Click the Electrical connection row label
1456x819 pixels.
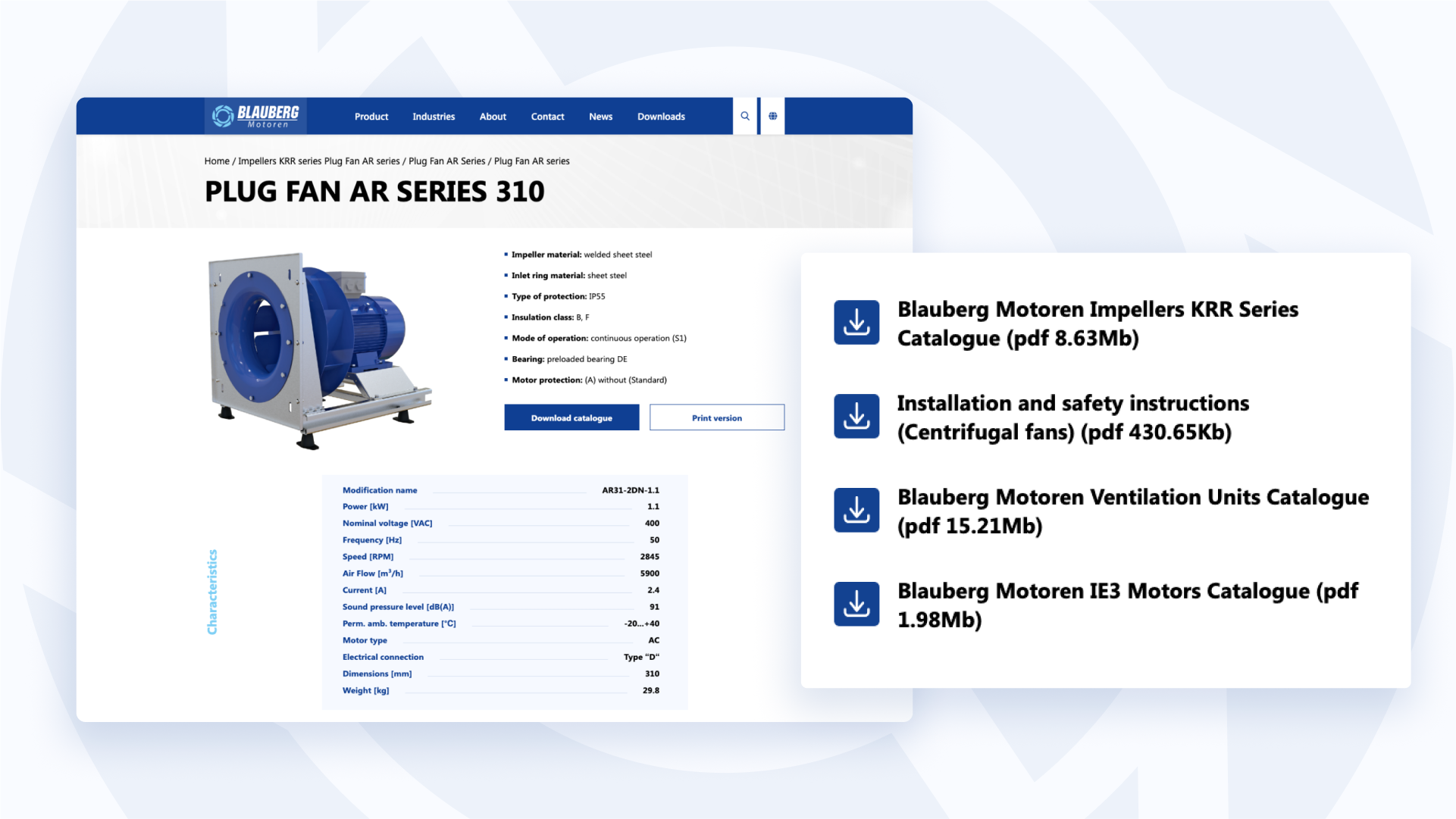(x=383, y=657)
